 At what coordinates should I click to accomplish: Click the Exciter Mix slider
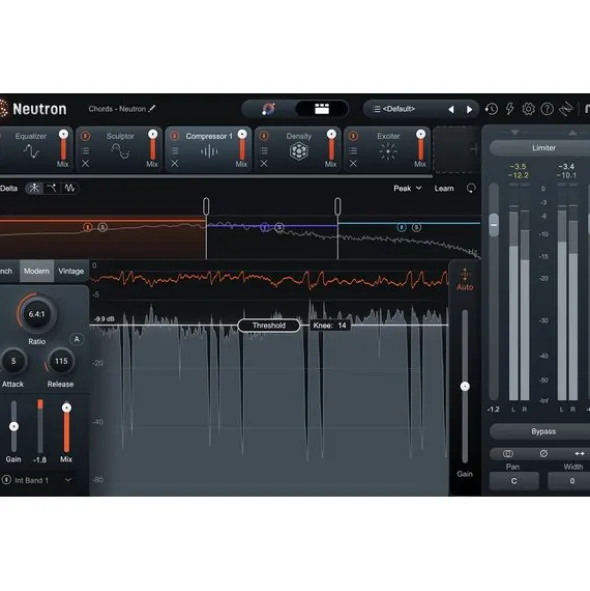coord(420,146)
